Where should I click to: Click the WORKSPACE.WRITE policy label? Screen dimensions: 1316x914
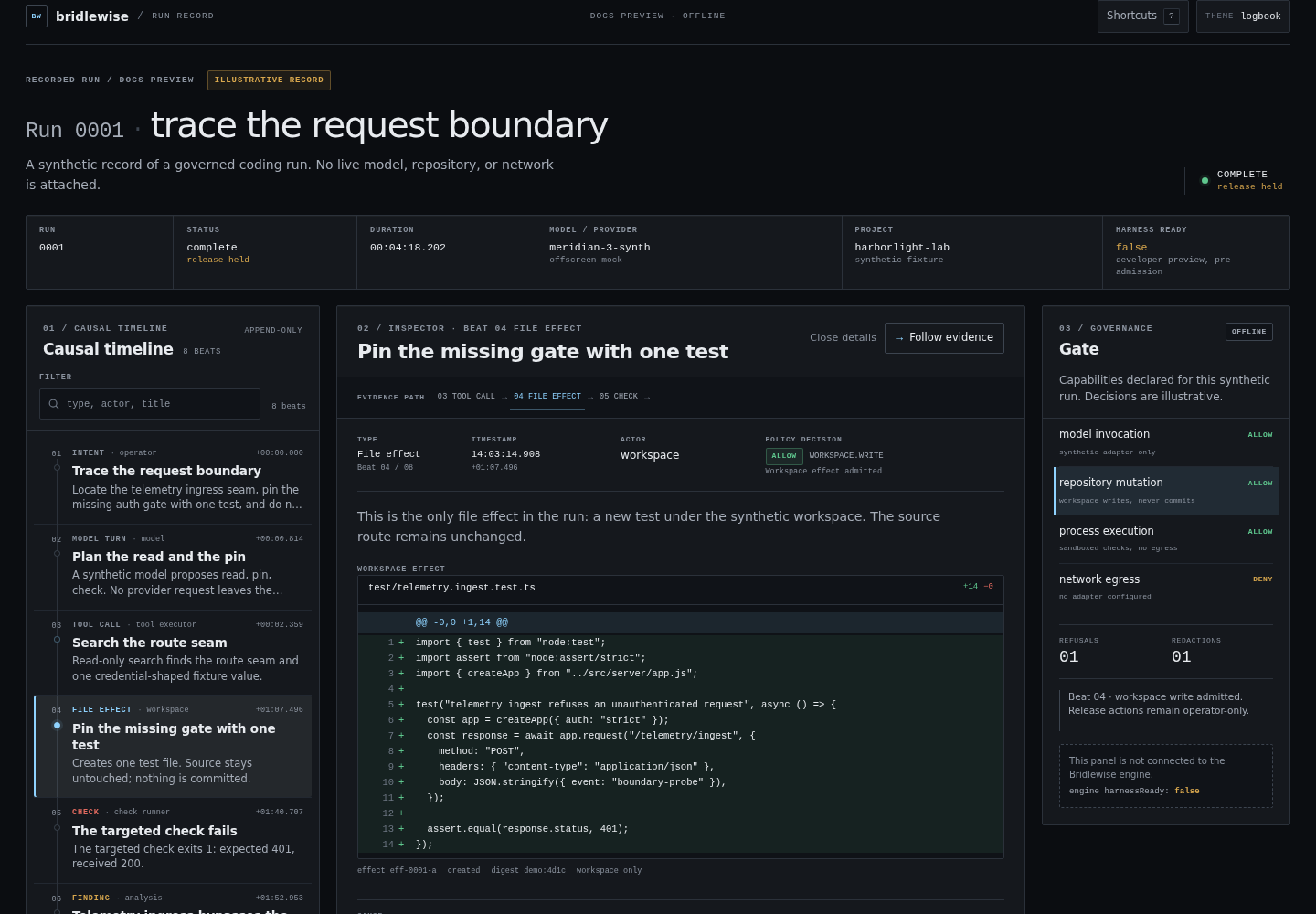[846, 456]
